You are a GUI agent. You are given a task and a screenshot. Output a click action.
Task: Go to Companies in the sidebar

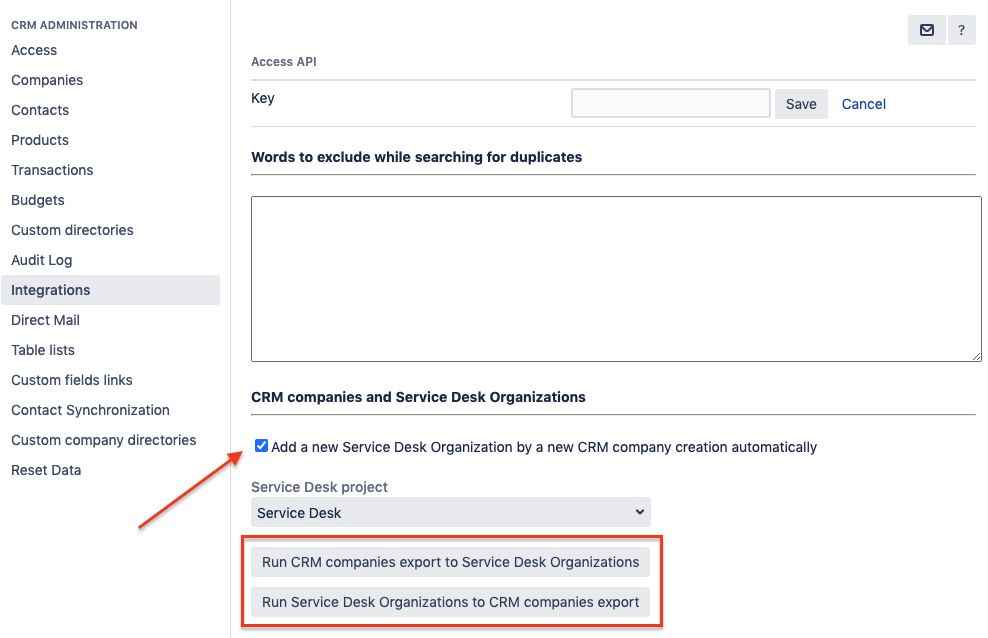pos(47,80)
